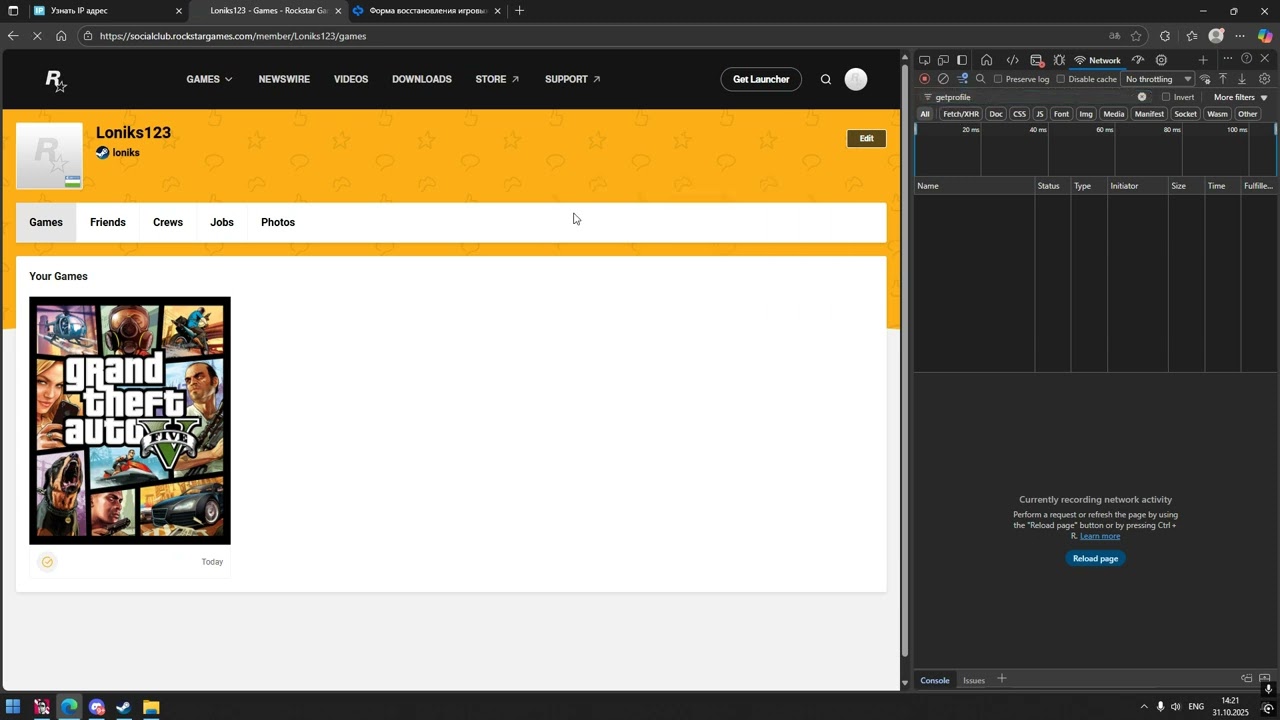
Task: Check the Invert filter checkbox
Action: click(x=1166, y=97)
